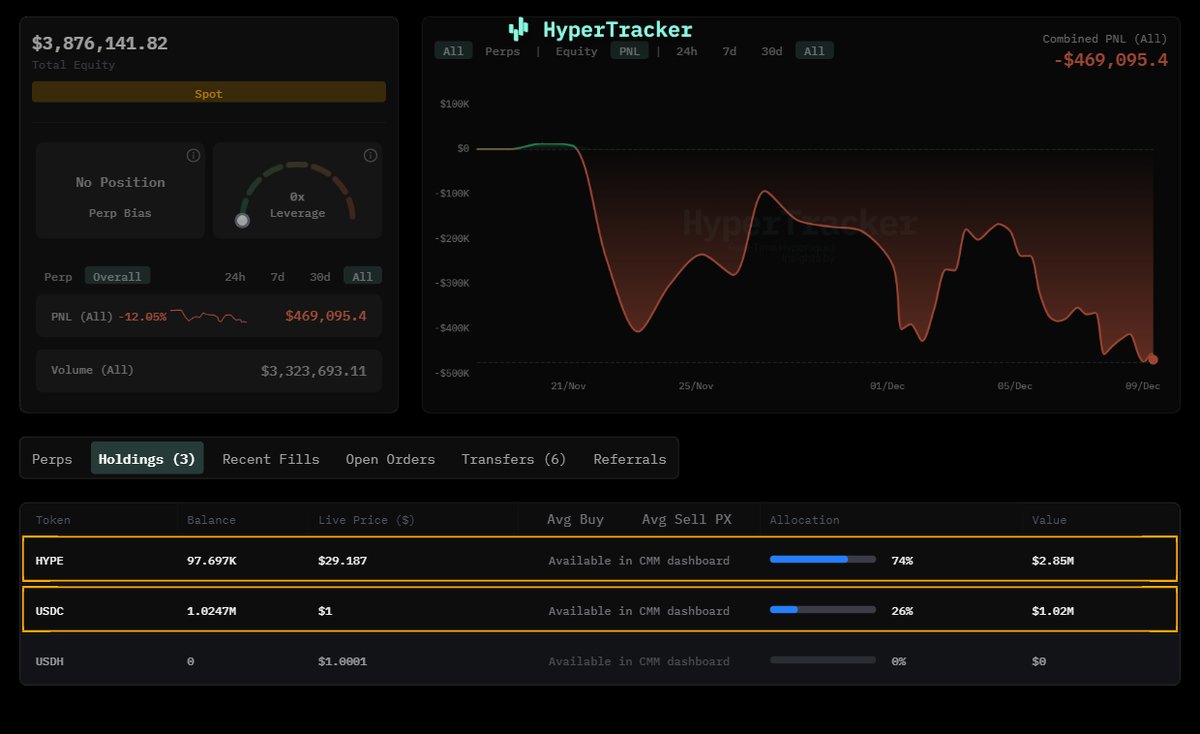This screenshot has height=734, width=1200.
Task: Switch to the Referrals tab
Action: 630,459
